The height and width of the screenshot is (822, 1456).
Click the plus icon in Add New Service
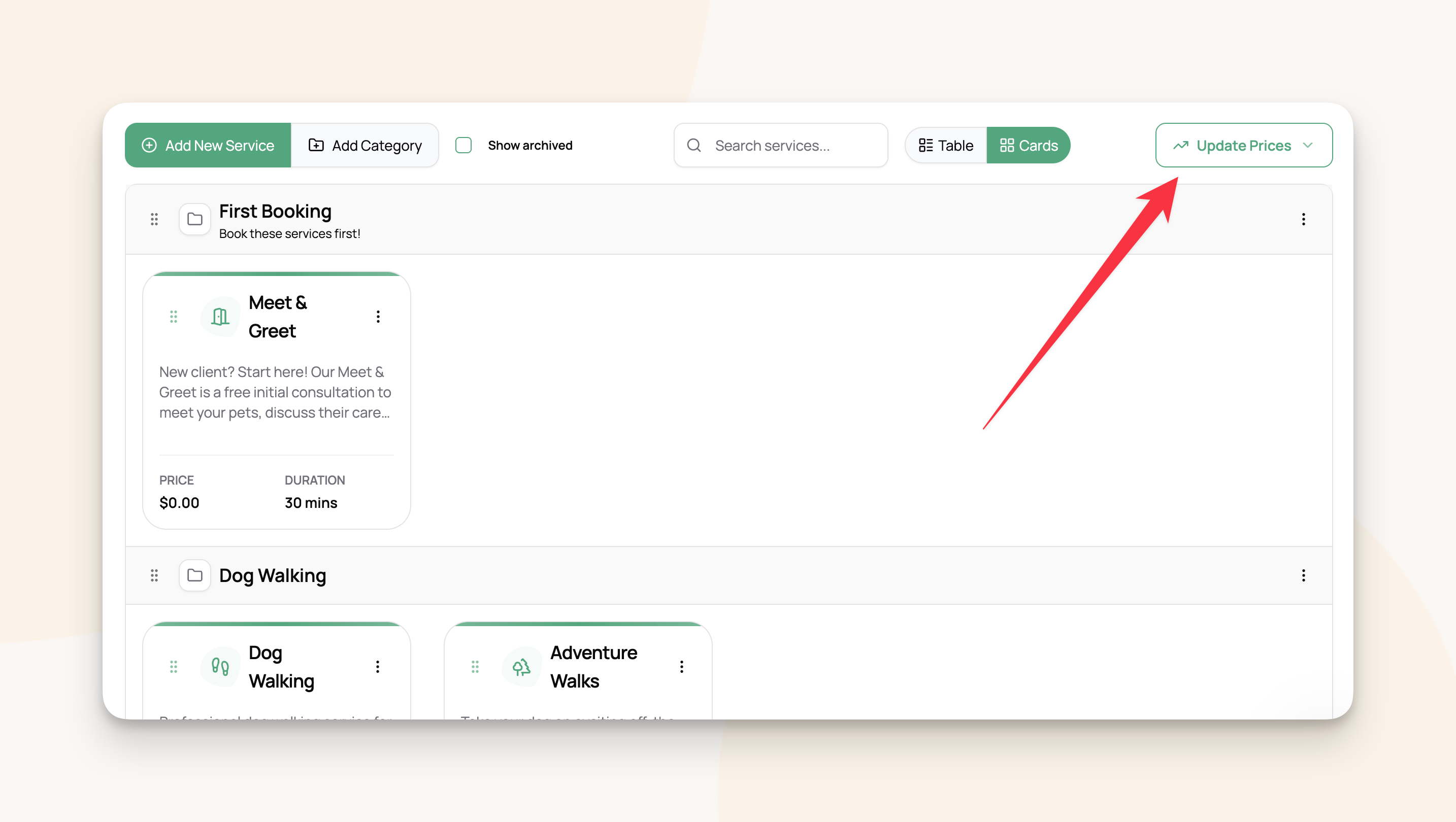(x=149, y=145)
